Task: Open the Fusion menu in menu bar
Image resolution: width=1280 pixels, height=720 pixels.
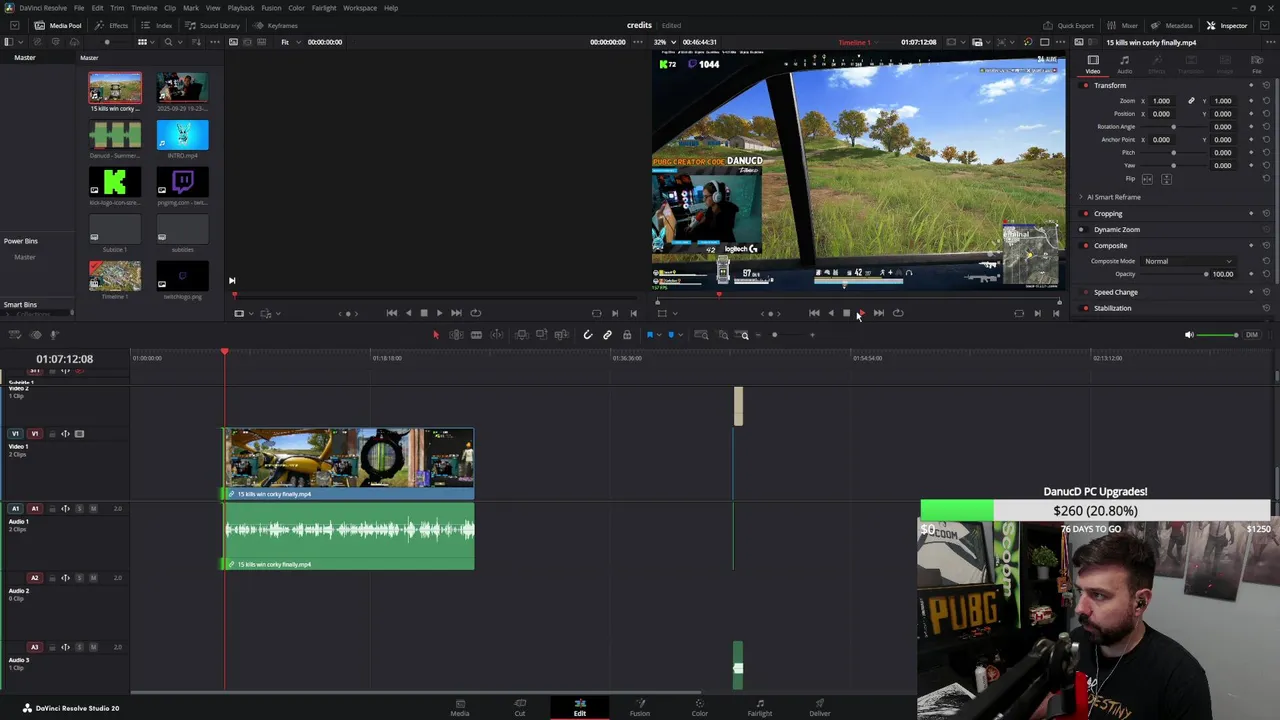Action: pyautogui.click(x=271, y=8)
